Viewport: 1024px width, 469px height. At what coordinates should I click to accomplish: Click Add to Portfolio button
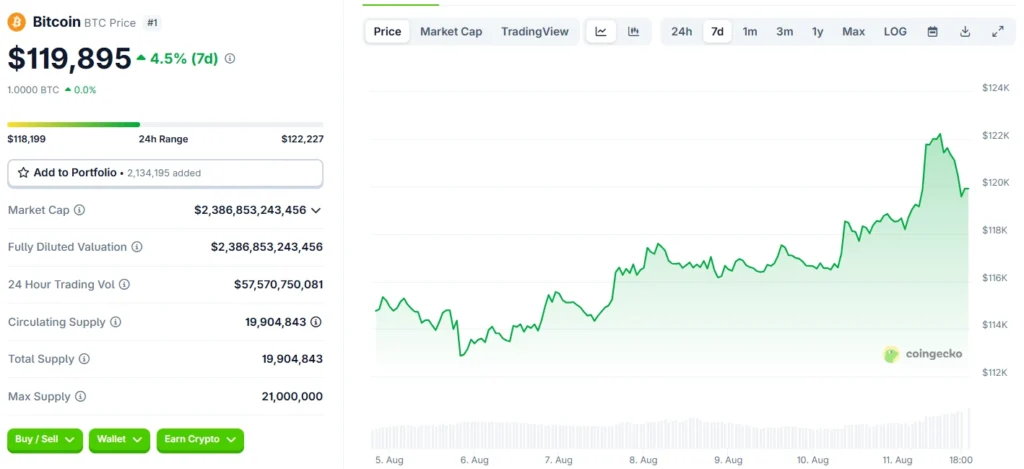pyautogui.click(x=165, y=173)
